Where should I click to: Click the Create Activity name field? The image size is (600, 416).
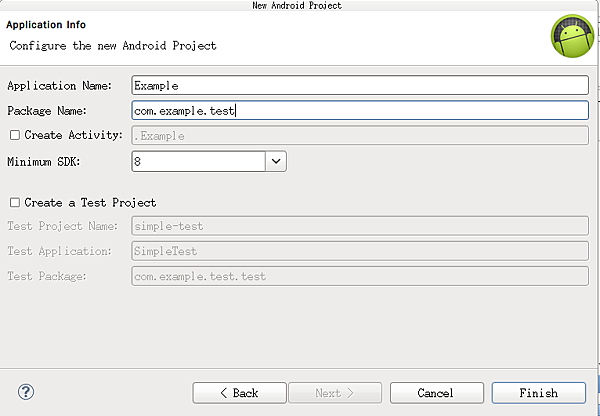(x=360, y=135)
